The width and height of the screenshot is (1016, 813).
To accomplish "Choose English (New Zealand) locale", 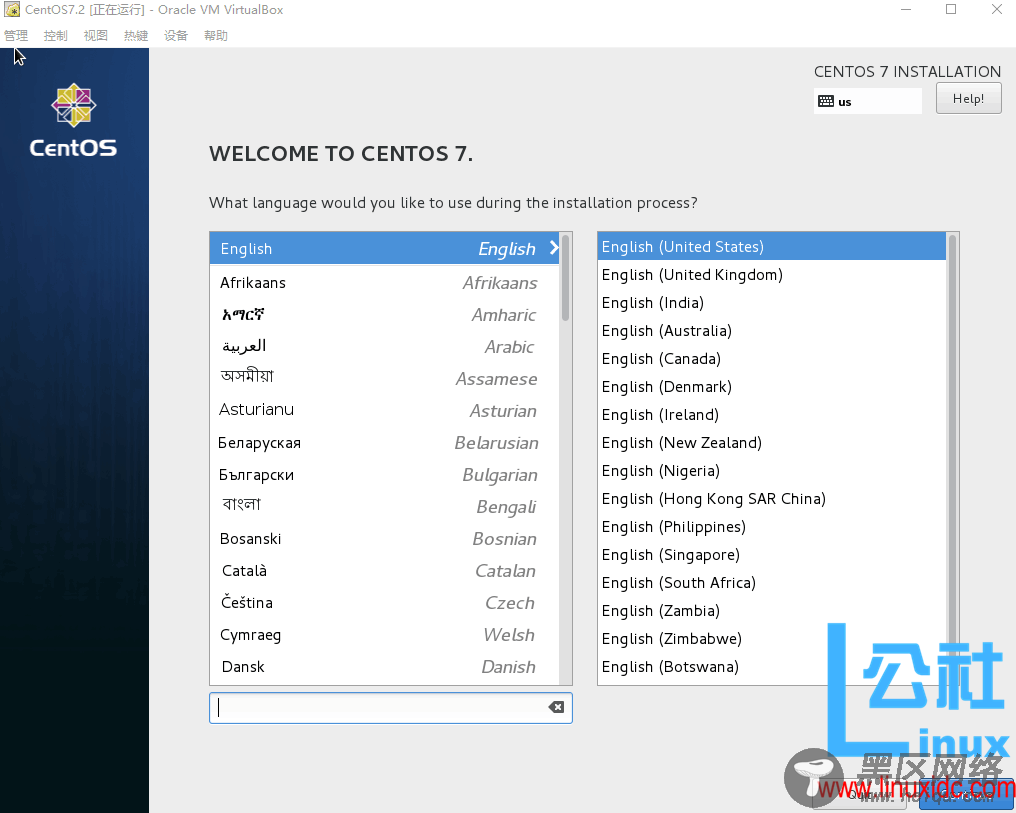I will click(772, 442).
